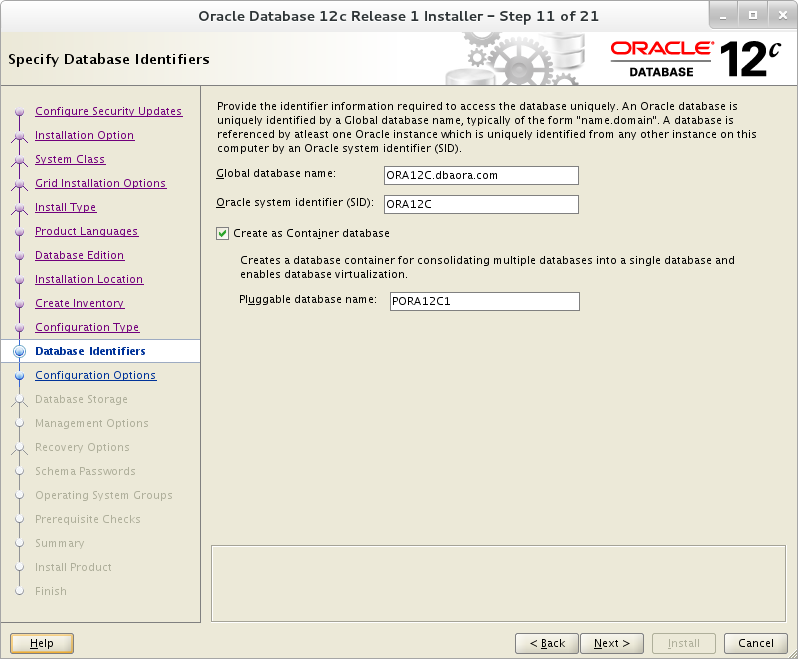Open Create Inventory step
Viewport: 798px width, 659px height.
point(79,303)
